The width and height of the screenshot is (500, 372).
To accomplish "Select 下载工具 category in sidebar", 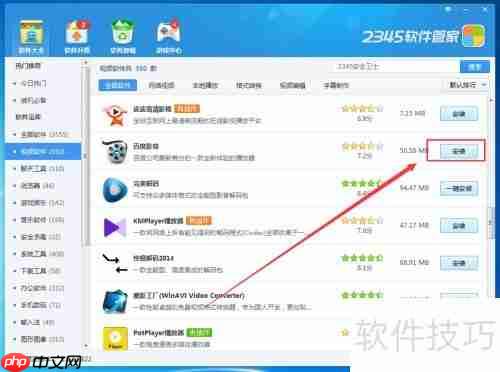I will [x=41, y=271].
